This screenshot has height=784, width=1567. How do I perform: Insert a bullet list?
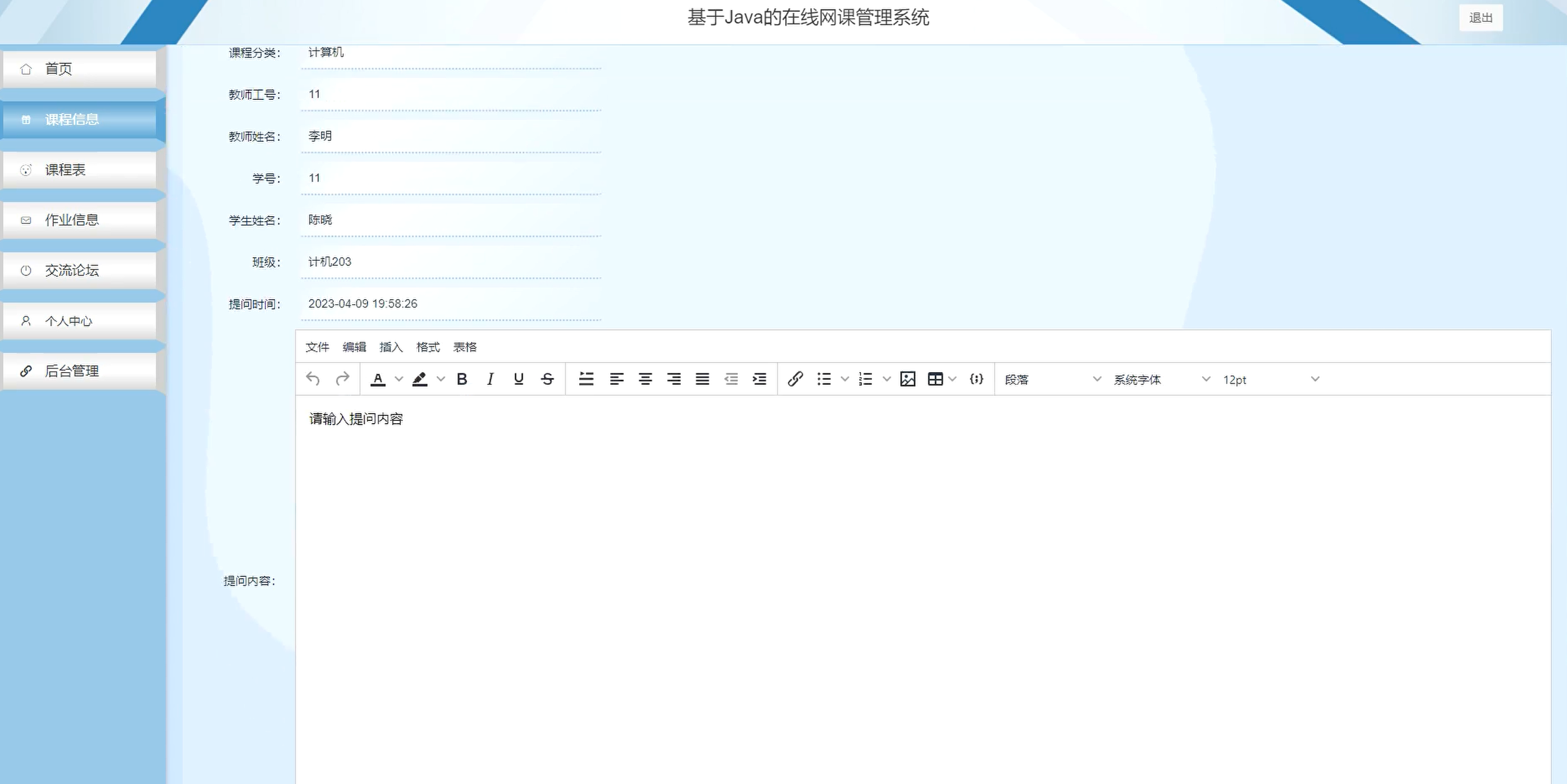click(824, 379)
